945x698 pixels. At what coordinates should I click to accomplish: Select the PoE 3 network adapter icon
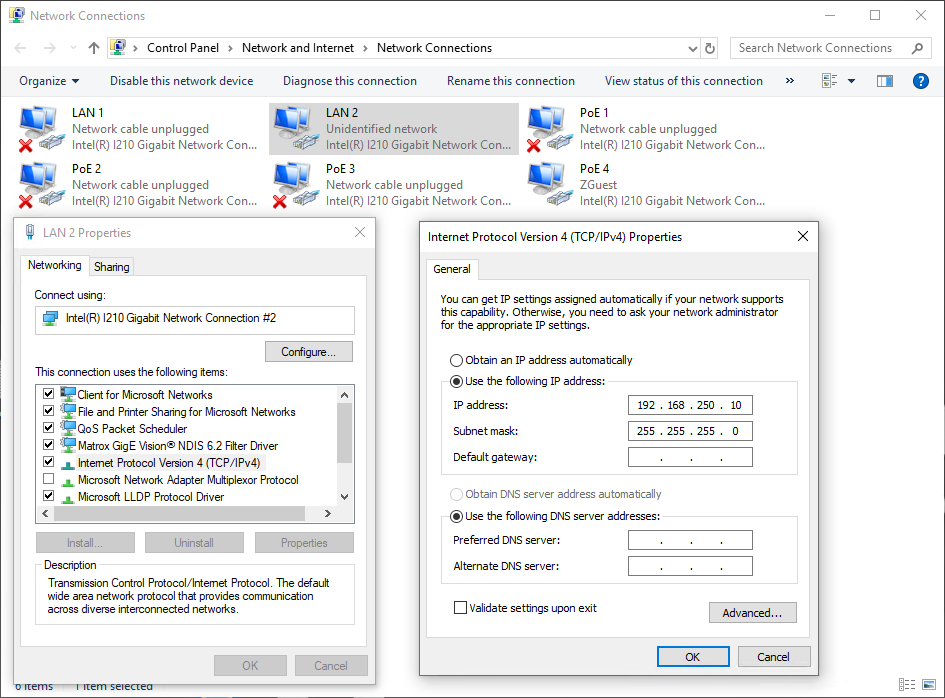pyautogui.click(x=294, y=184)
